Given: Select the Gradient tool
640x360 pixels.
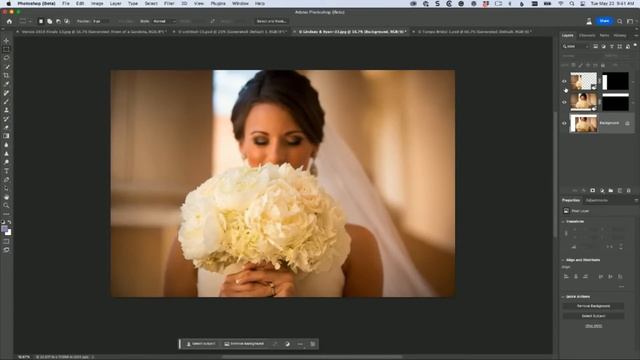Looking at the screenshot, I should (6, 136).
